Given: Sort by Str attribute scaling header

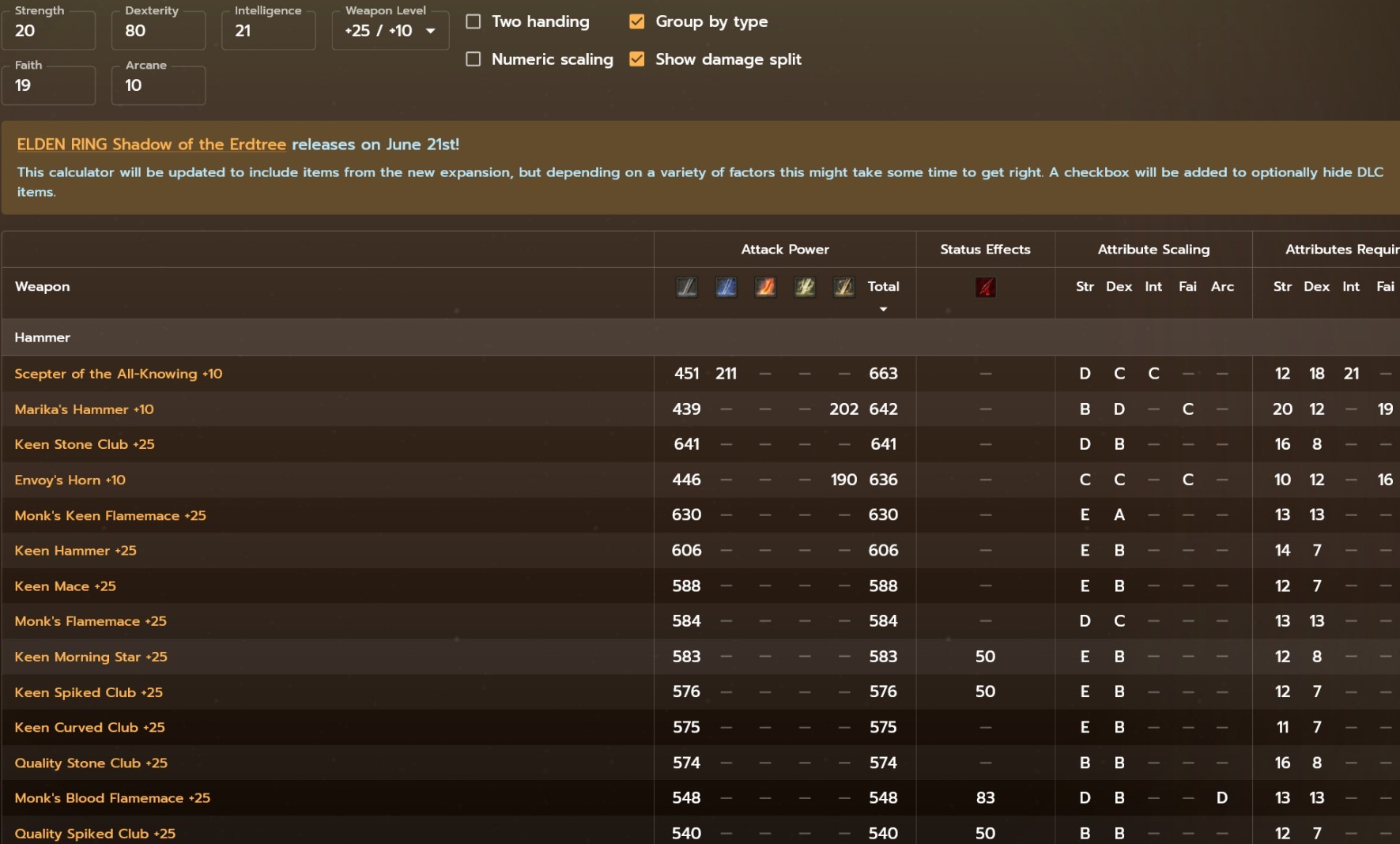Looking at the screenshot, I should 1085,287.
